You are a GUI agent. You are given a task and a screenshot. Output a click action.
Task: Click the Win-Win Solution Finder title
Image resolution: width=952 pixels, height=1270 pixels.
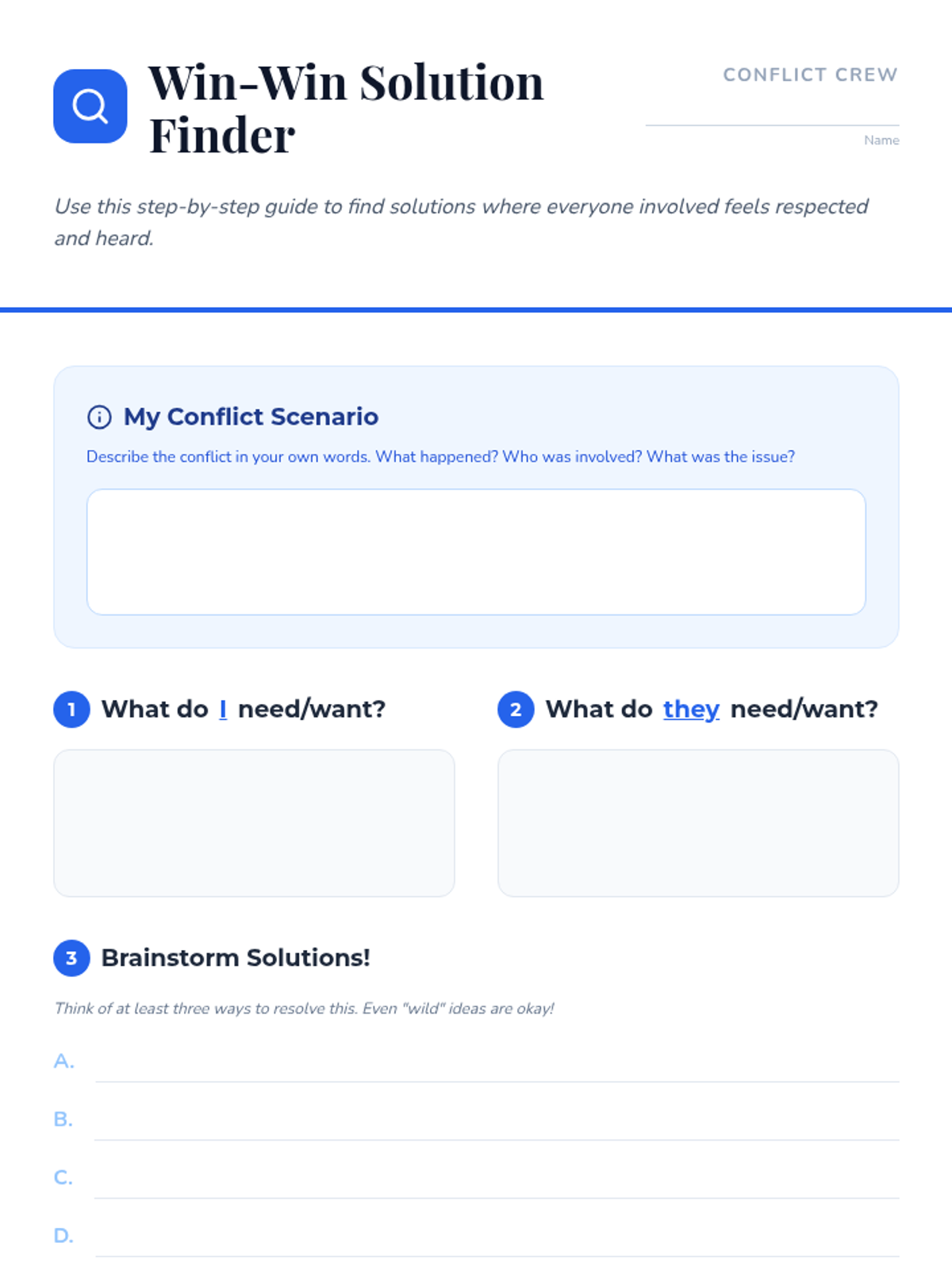coord(346,109)
